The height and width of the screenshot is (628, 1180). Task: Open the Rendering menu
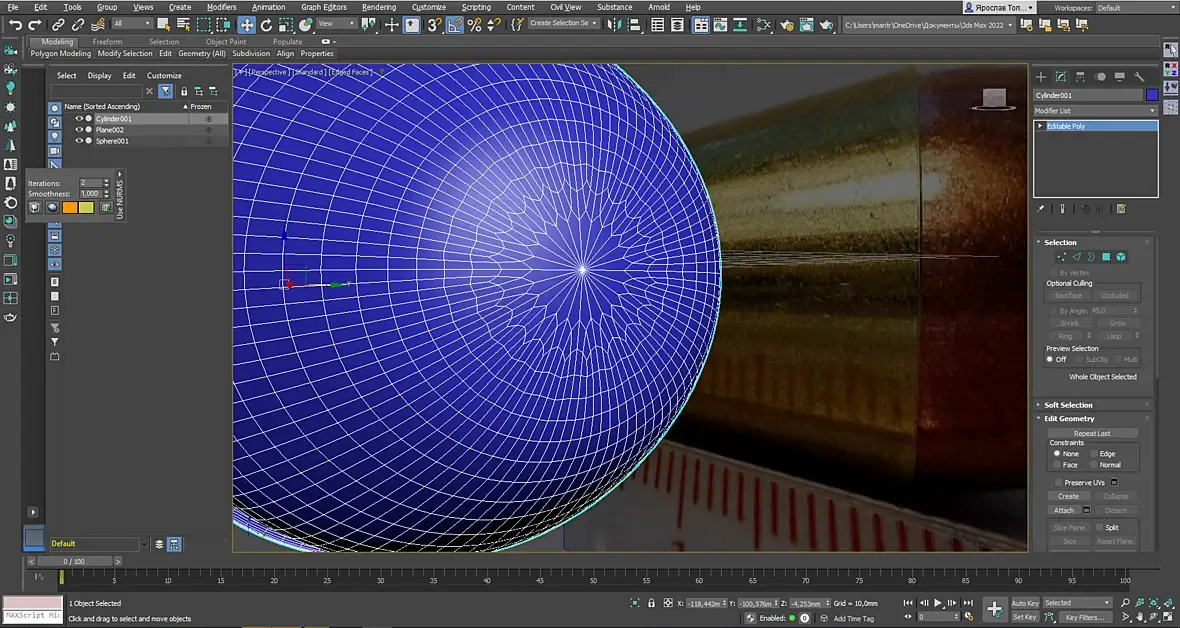379,7
